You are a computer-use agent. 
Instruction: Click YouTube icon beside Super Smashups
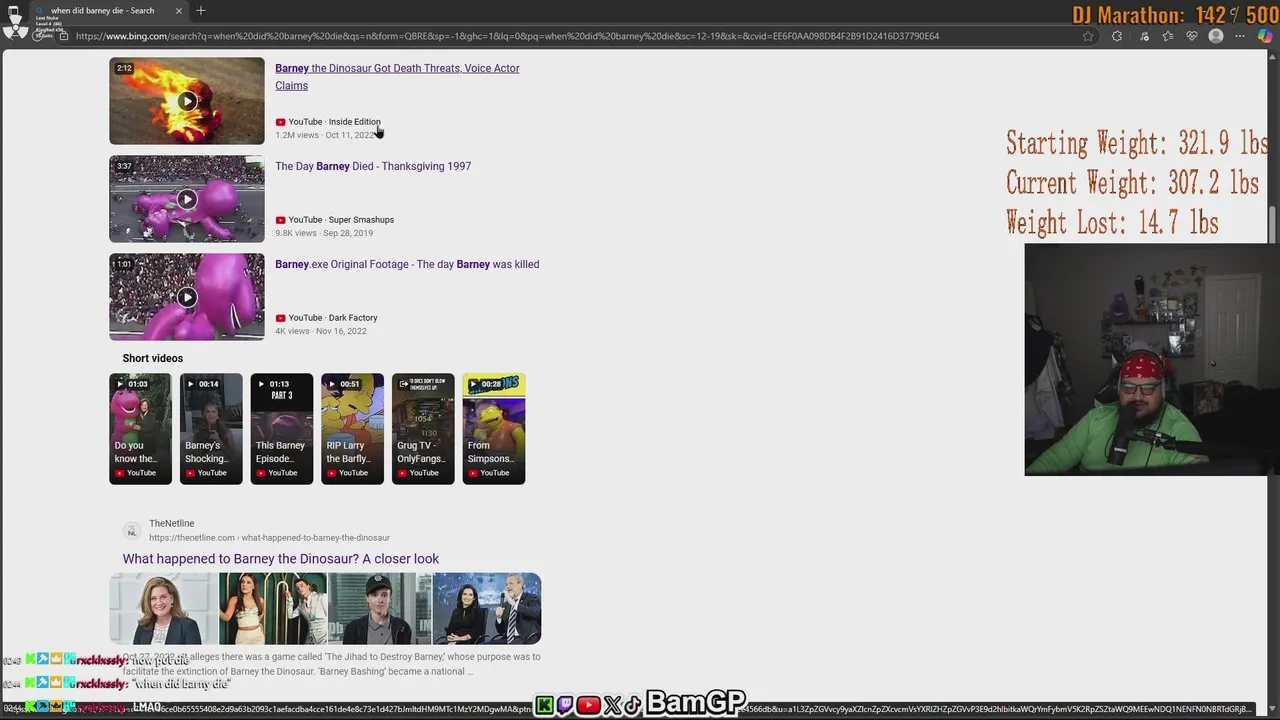tap(280, 220)
